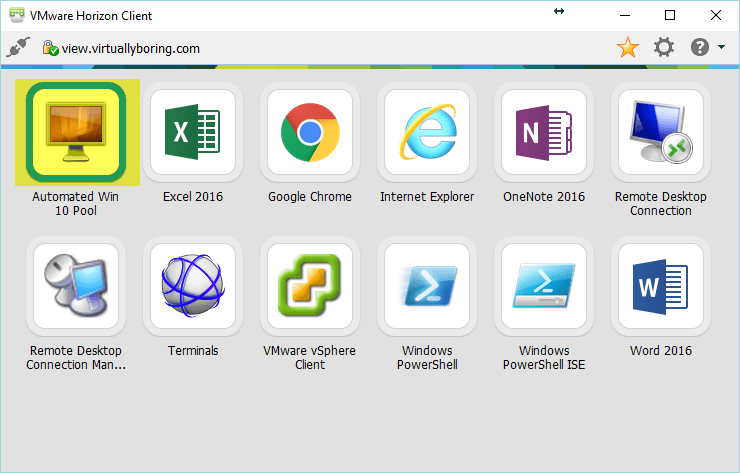Image resolution: width=740 pixels, height=473 pixels.
Task: Launch the Windows PowerShell icon
Action: pyautogui.click(x=427, y=286)
